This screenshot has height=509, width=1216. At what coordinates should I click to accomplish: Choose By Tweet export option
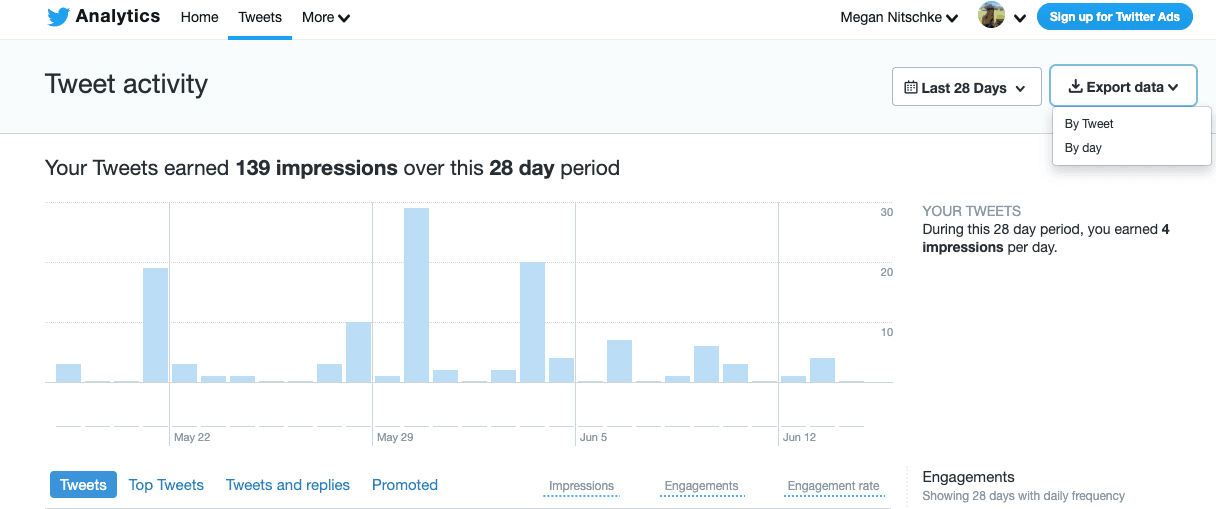pyautogui.click(x=1089, y=124)
